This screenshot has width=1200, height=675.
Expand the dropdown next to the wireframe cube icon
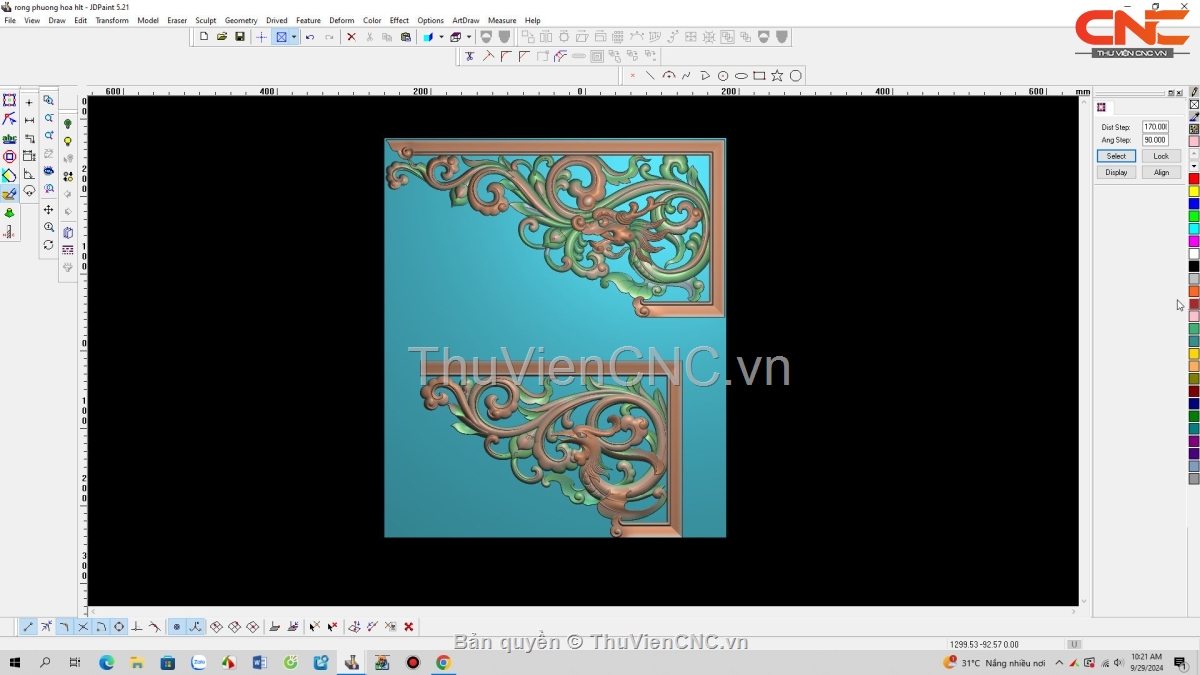tap(468, 37)
